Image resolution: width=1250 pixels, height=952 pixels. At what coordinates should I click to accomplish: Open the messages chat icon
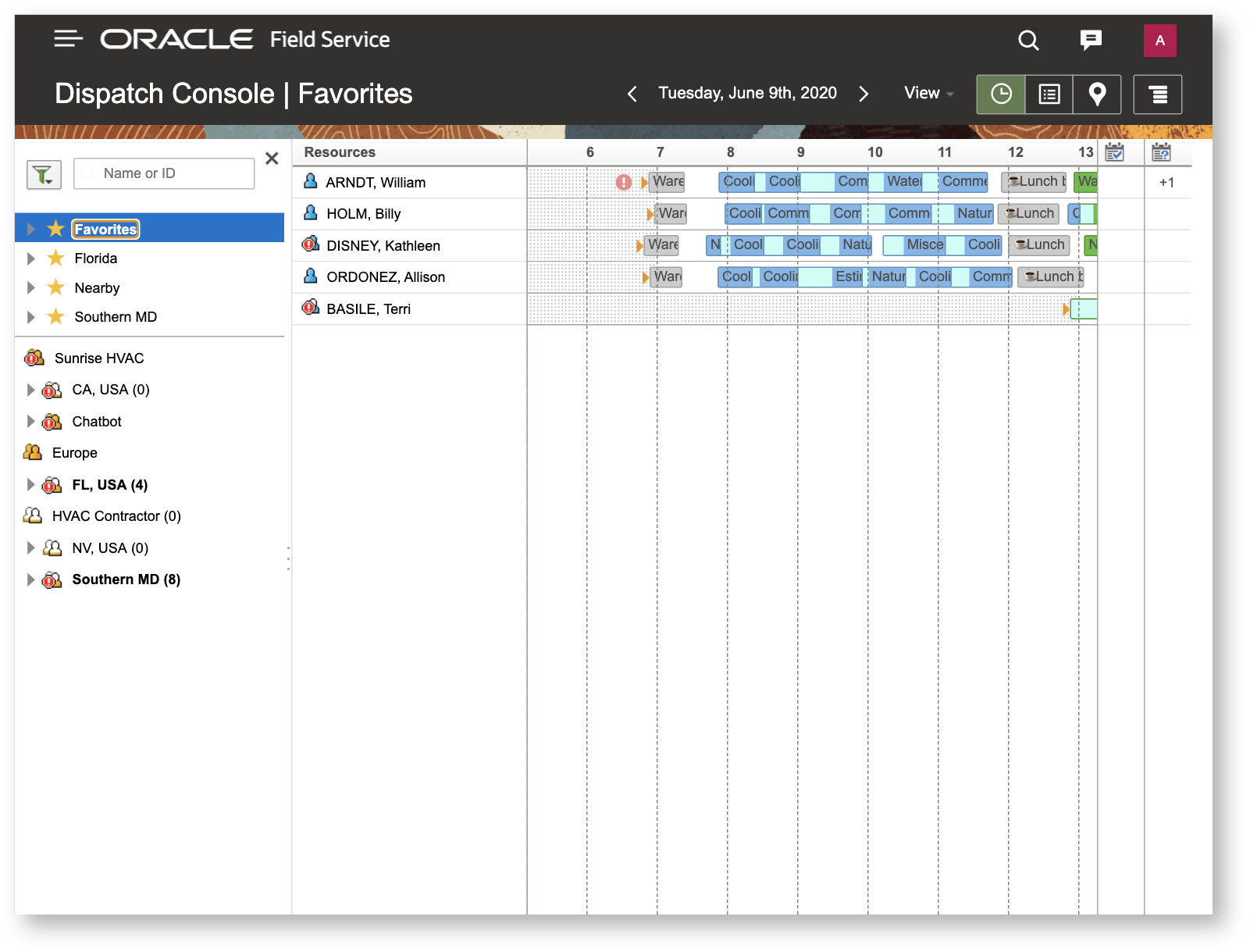tap(1091, 40)
